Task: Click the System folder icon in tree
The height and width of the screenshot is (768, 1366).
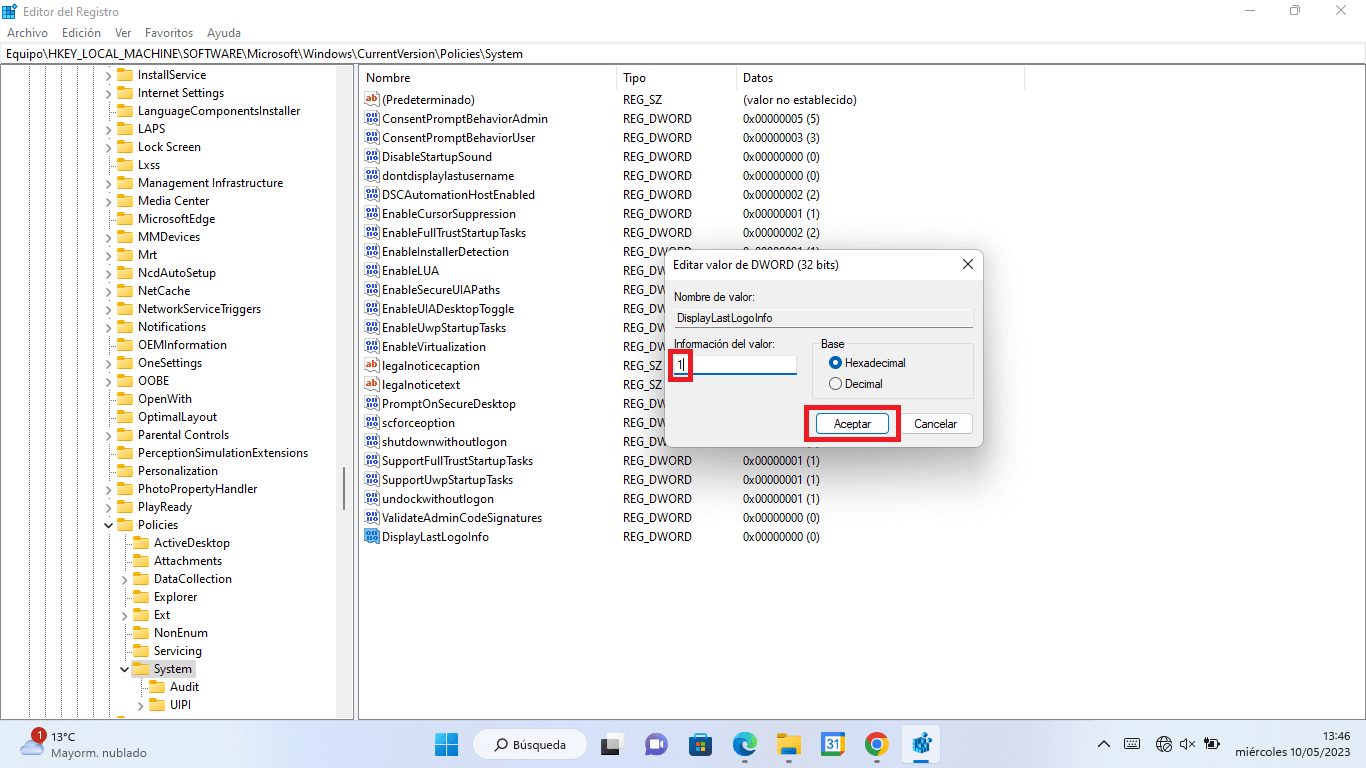Action: coord(141,669)
